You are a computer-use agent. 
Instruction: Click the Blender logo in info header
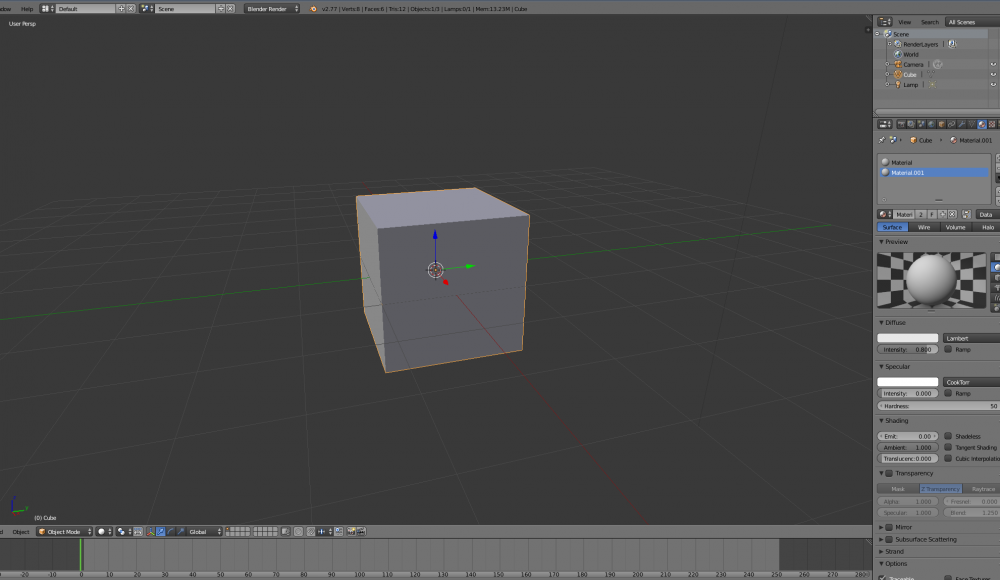(x=313, y=9)
